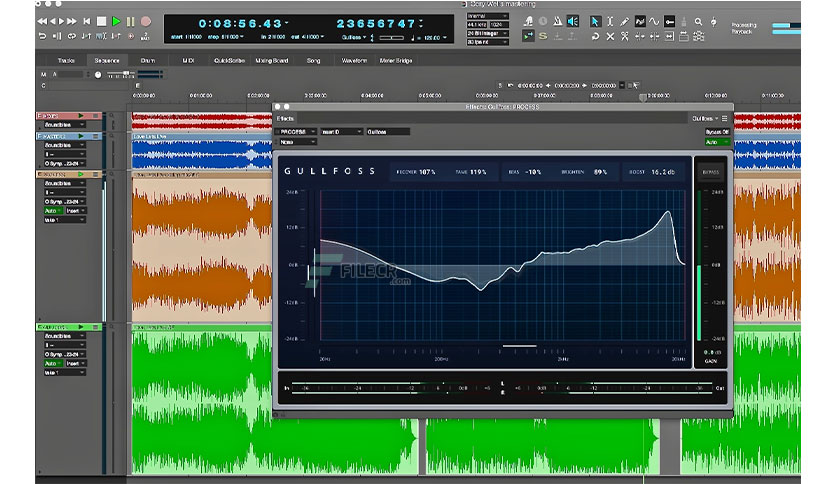Click the BRIGHTEN 89% parameter
The height and width of the screenshot is (484, 836).
[x=584, y=172]
